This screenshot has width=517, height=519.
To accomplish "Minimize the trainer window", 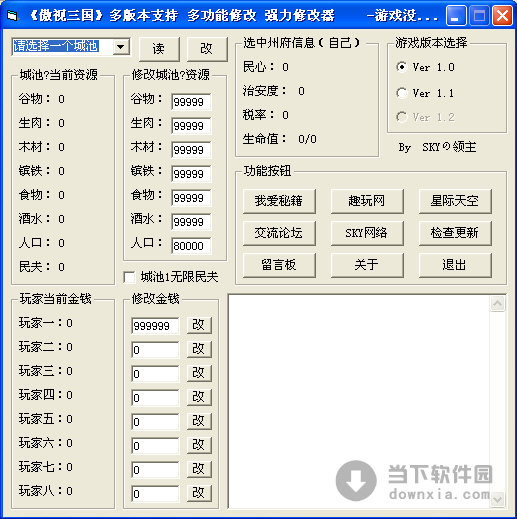I will [455, 16].
